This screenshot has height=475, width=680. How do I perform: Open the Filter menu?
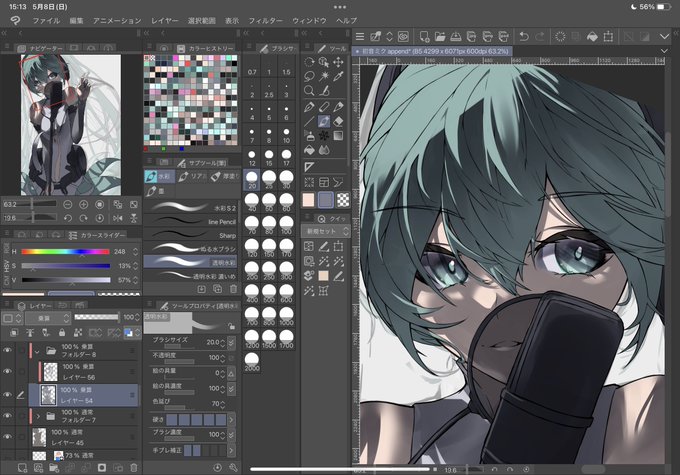pyautogui.click(x=265, y=20)
